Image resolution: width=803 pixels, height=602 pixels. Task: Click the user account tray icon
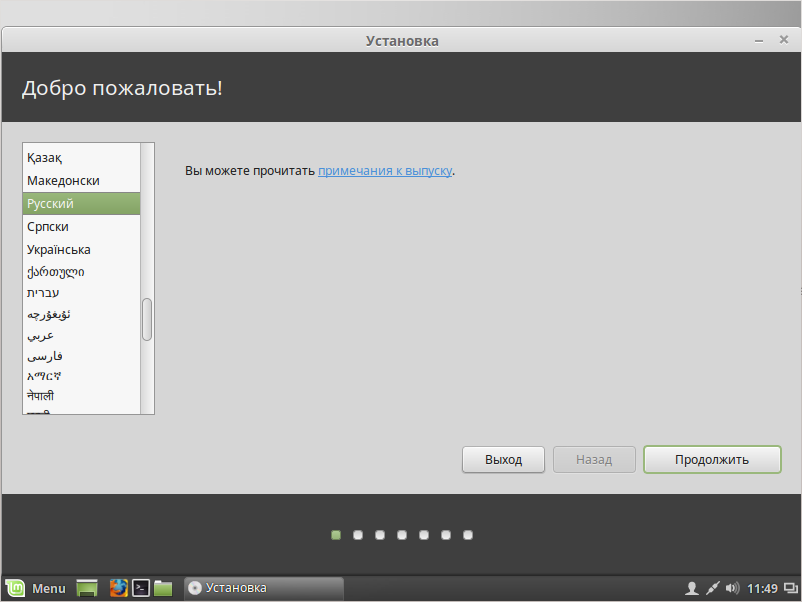click(691, 588)
